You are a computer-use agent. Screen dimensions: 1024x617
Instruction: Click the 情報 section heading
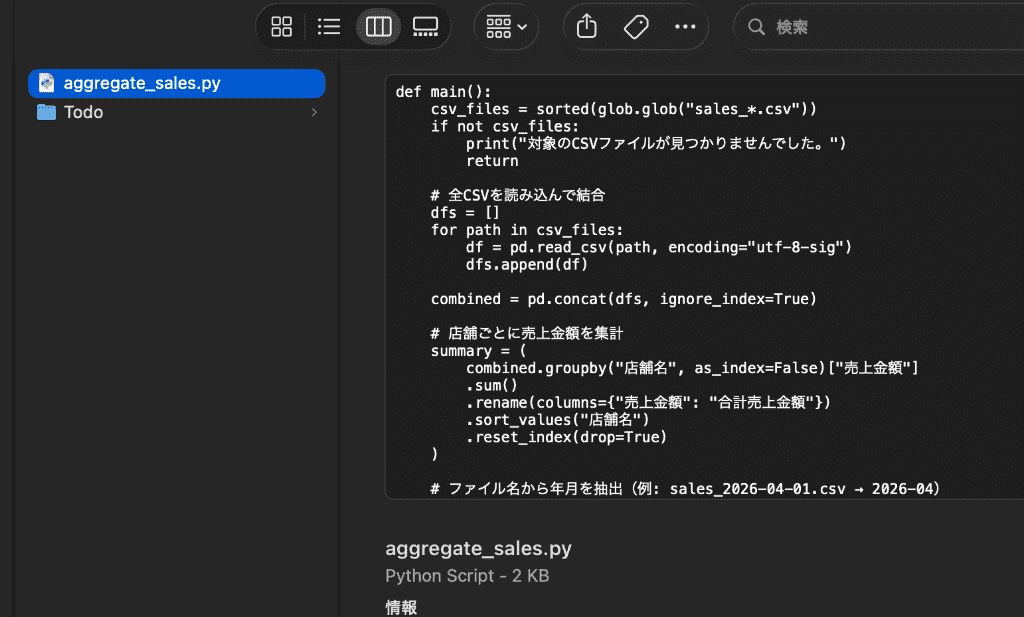click(x=401, y=608)
